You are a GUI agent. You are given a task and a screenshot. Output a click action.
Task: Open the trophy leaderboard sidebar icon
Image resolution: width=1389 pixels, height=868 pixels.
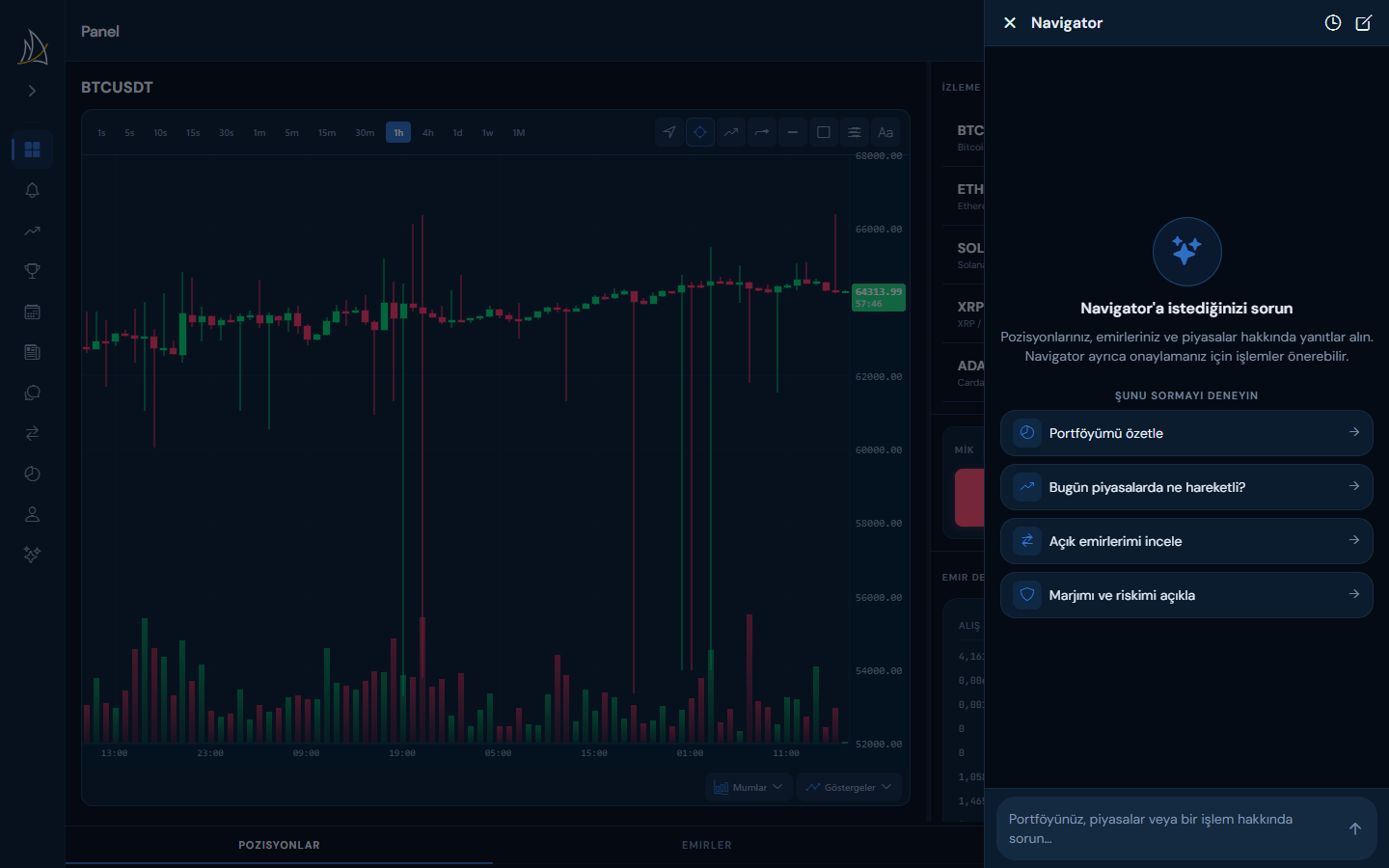[x=32, y=271]
